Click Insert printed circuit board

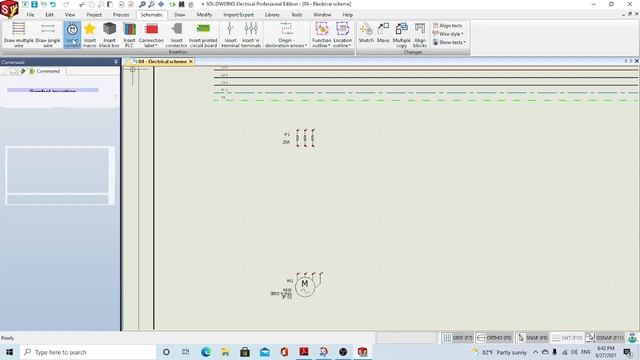(x=203, y=35)
